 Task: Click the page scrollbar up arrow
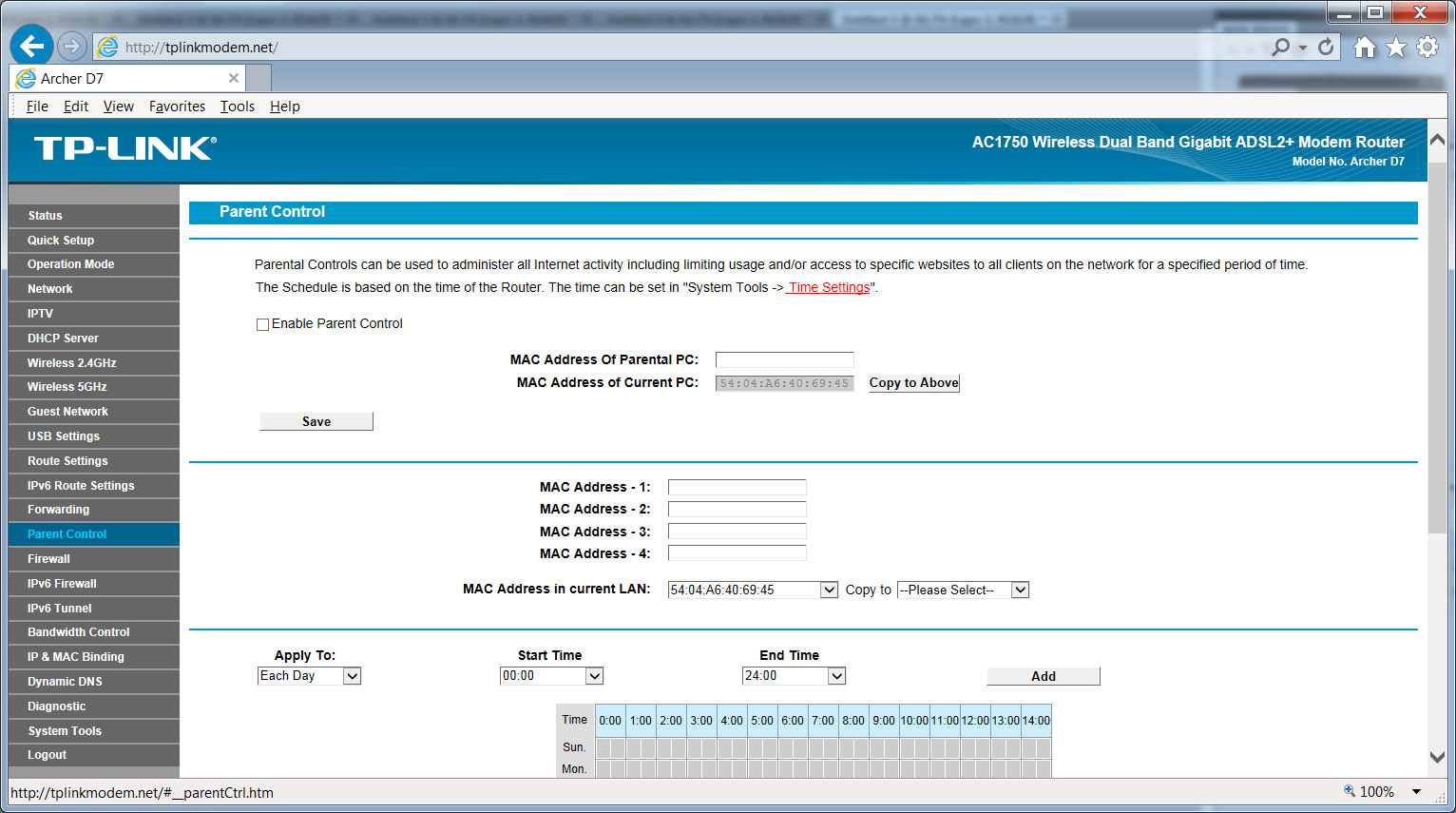point(1437,140)
